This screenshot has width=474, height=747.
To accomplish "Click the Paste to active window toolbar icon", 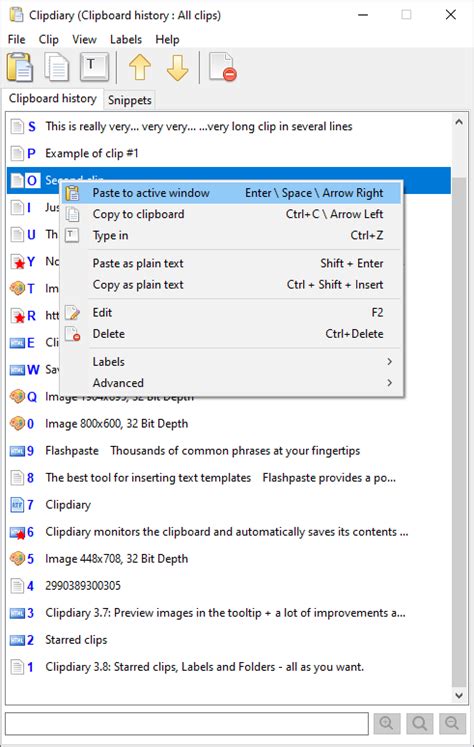I will coord(20,67).
